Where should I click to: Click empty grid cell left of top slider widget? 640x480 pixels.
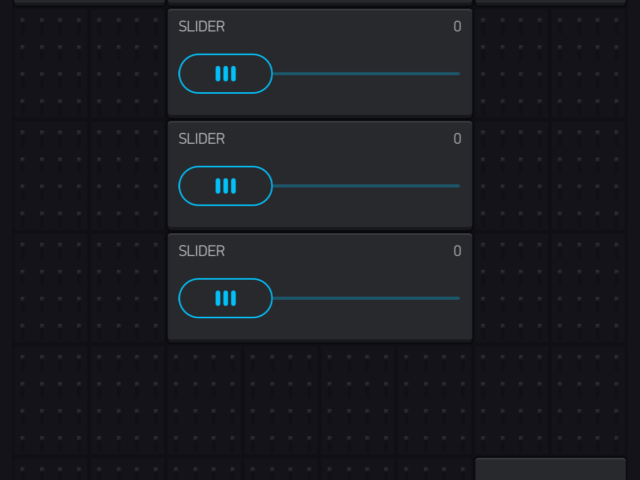click(x=128, y=63)
